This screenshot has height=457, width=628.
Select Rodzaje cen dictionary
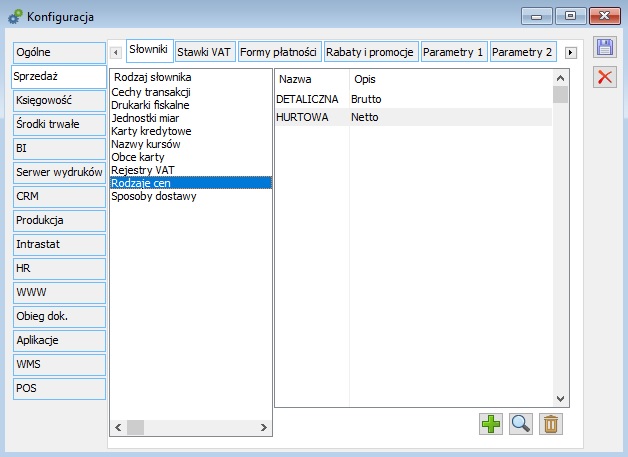191,183
